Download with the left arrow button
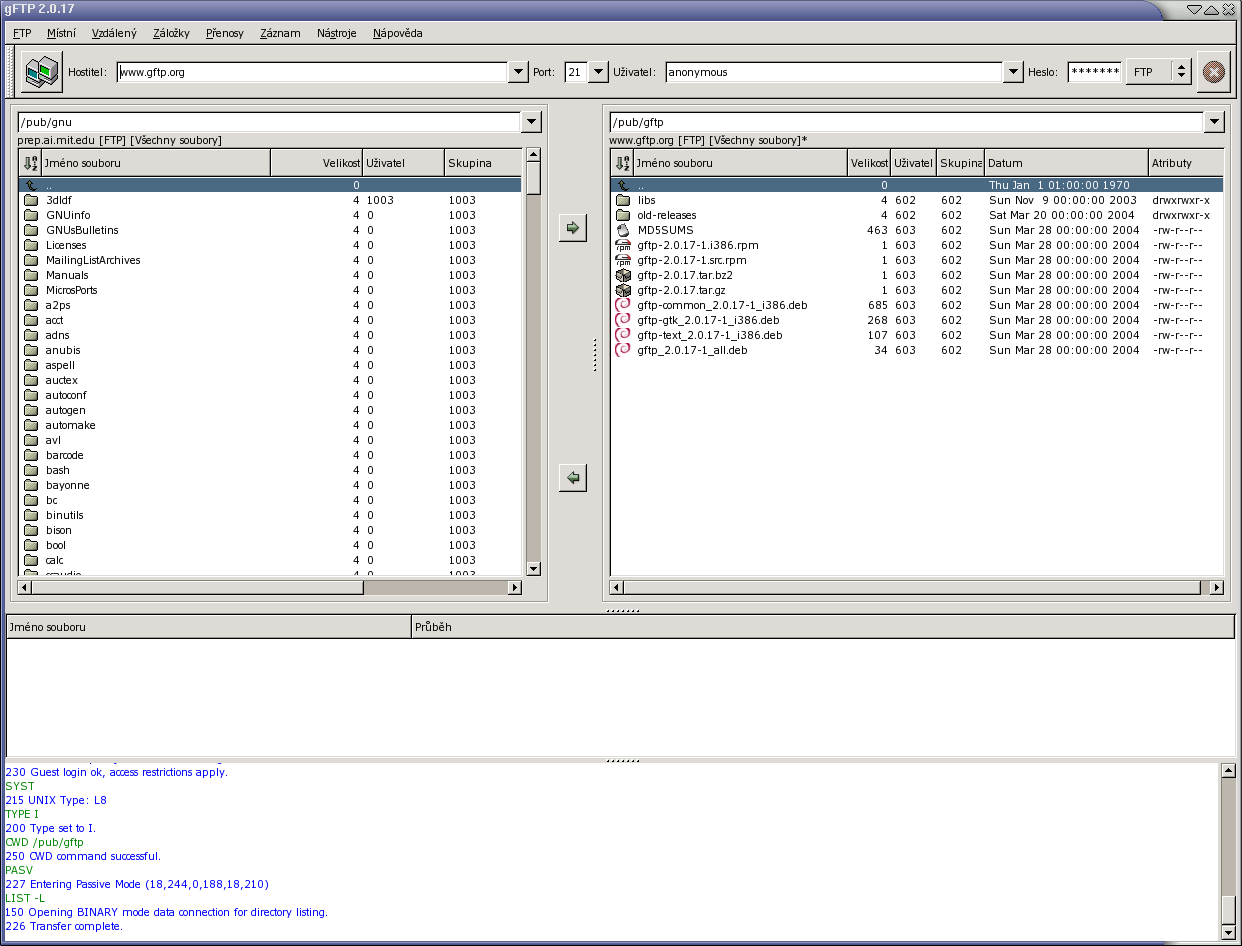 point(572,478)
